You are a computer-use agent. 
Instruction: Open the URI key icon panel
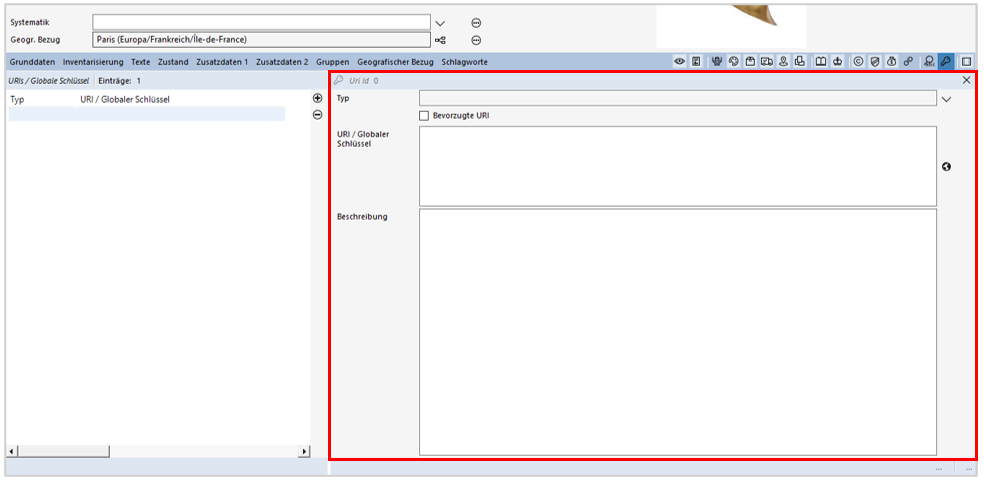coord(946,62)
